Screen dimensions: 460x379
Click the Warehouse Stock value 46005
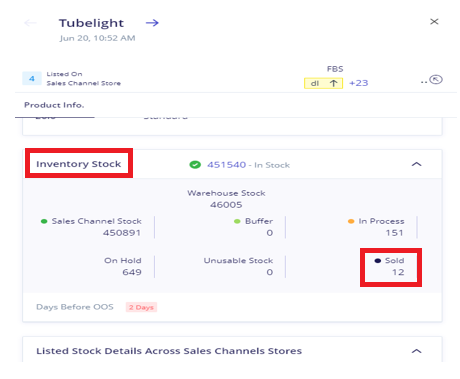(226, 205)
